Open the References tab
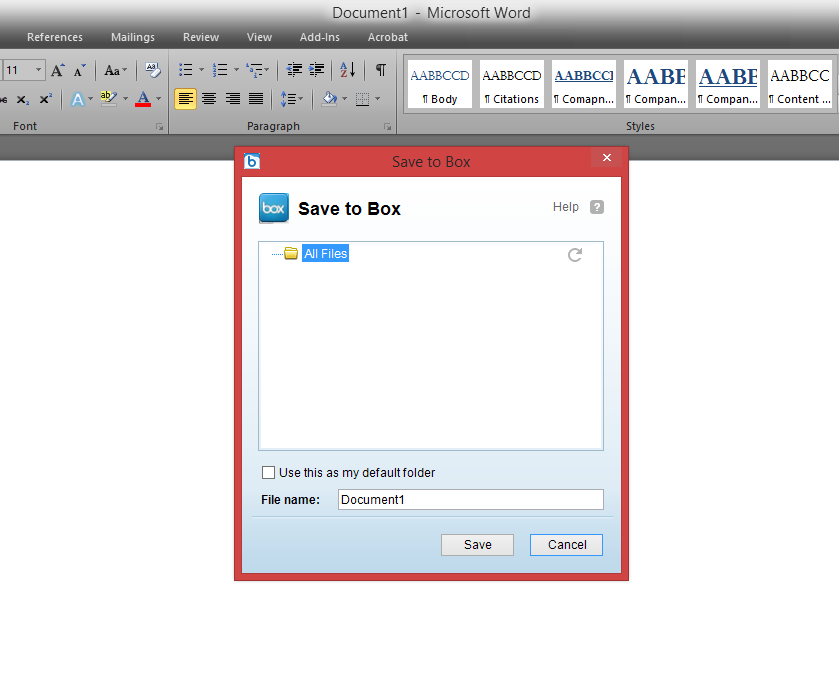The height and width of the screenshot is (676, 839). 55,37
